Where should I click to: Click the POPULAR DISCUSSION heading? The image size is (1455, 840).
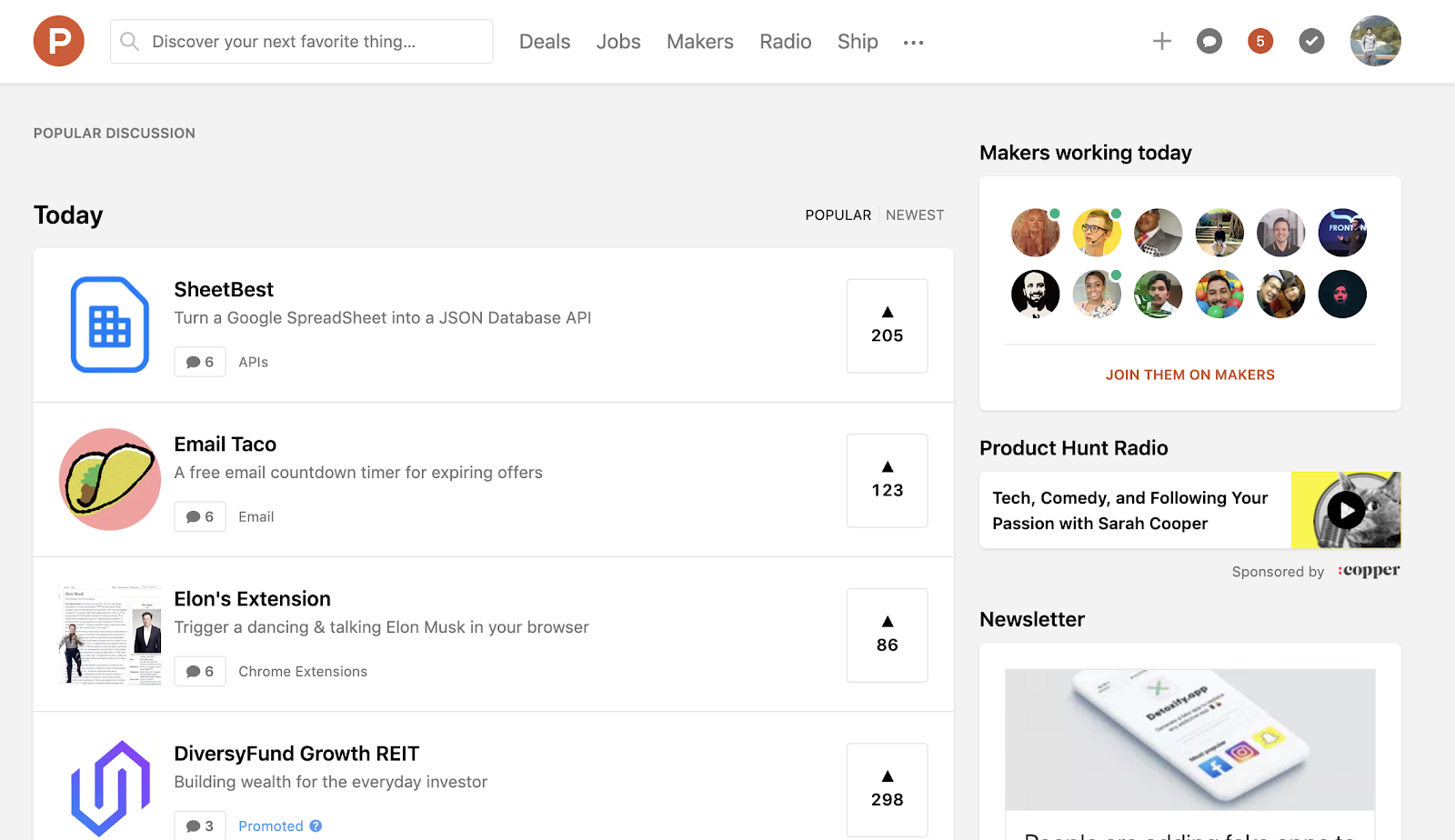[x=115, y=133]
